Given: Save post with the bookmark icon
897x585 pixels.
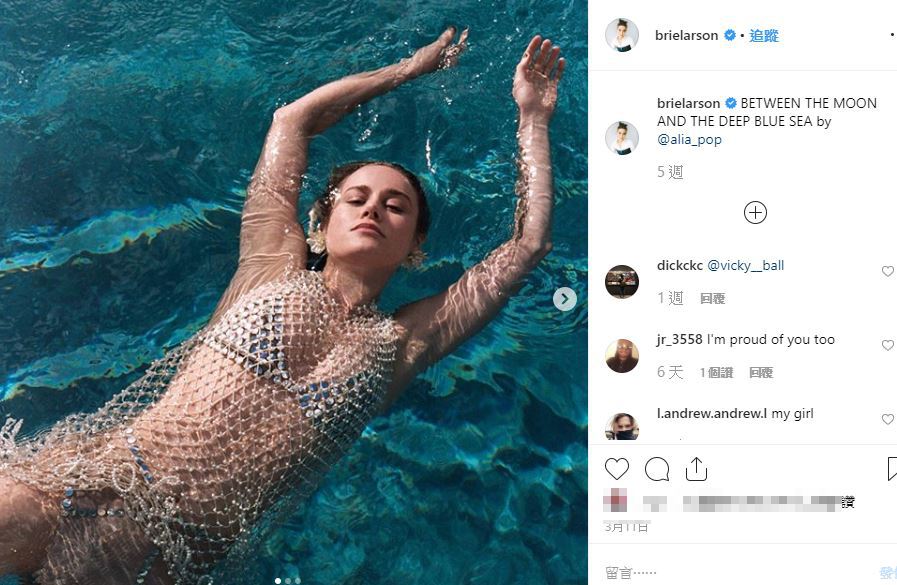Looking at the screenshot, I should (891, 469).
